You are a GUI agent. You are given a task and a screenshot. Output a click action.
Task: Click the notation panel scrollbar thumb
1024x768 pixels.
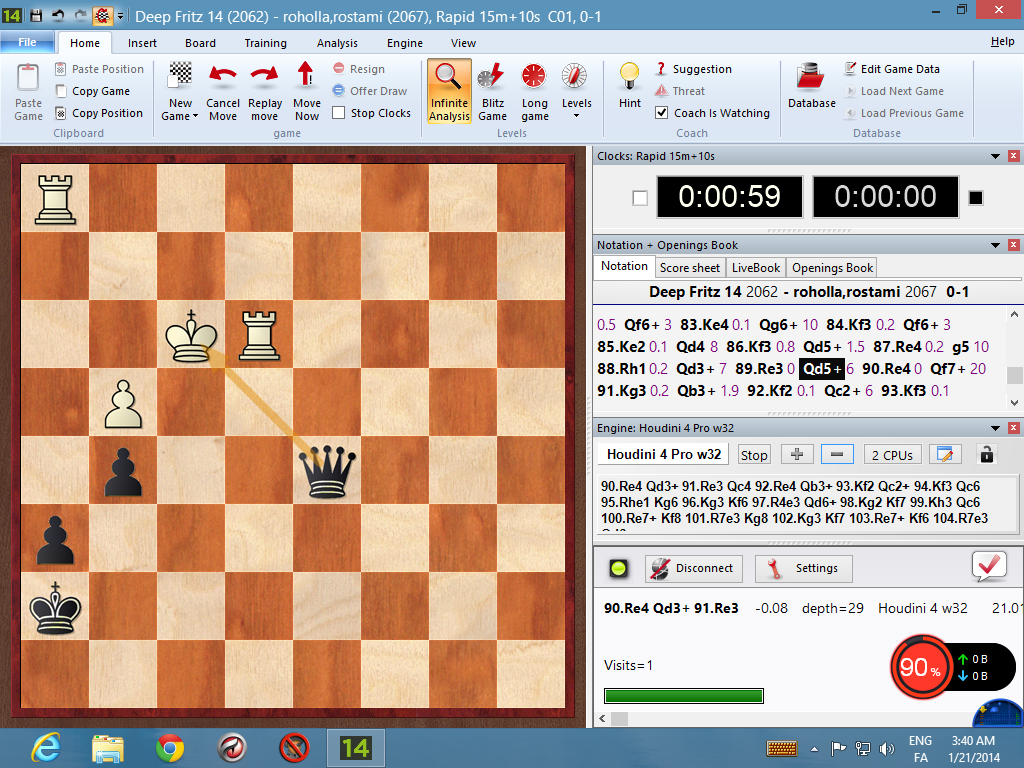1014,375
